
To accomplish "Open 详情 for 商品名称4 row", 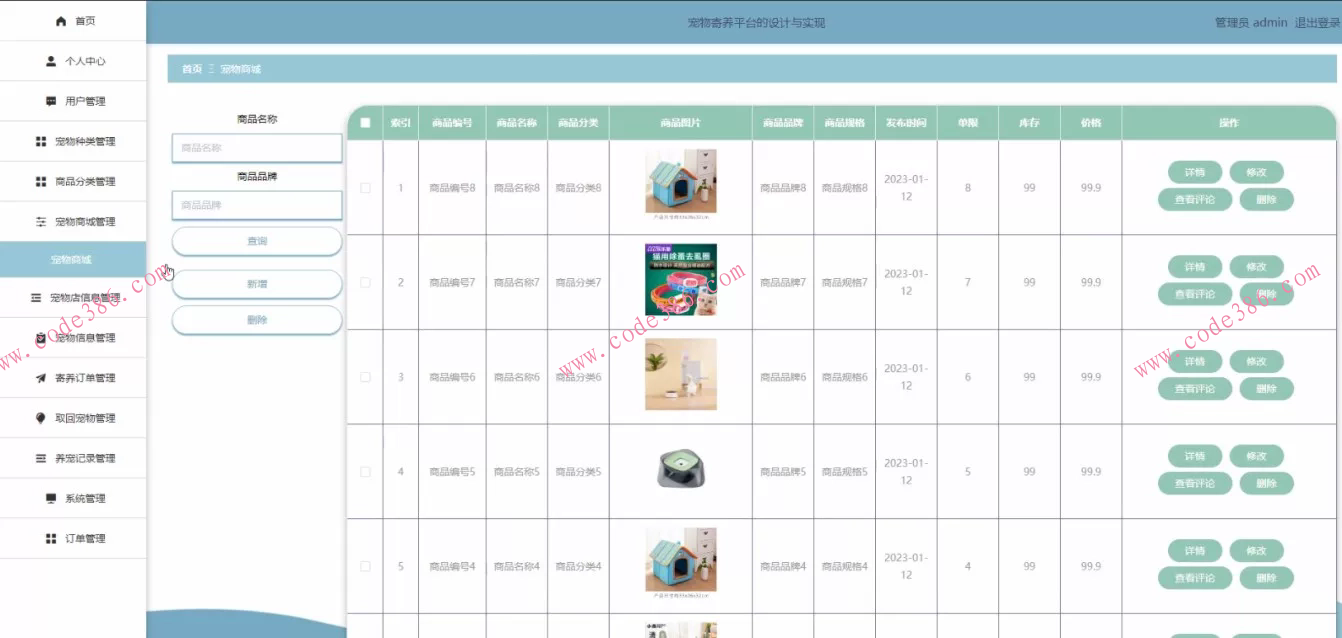I will click(x=1195, y=550).
